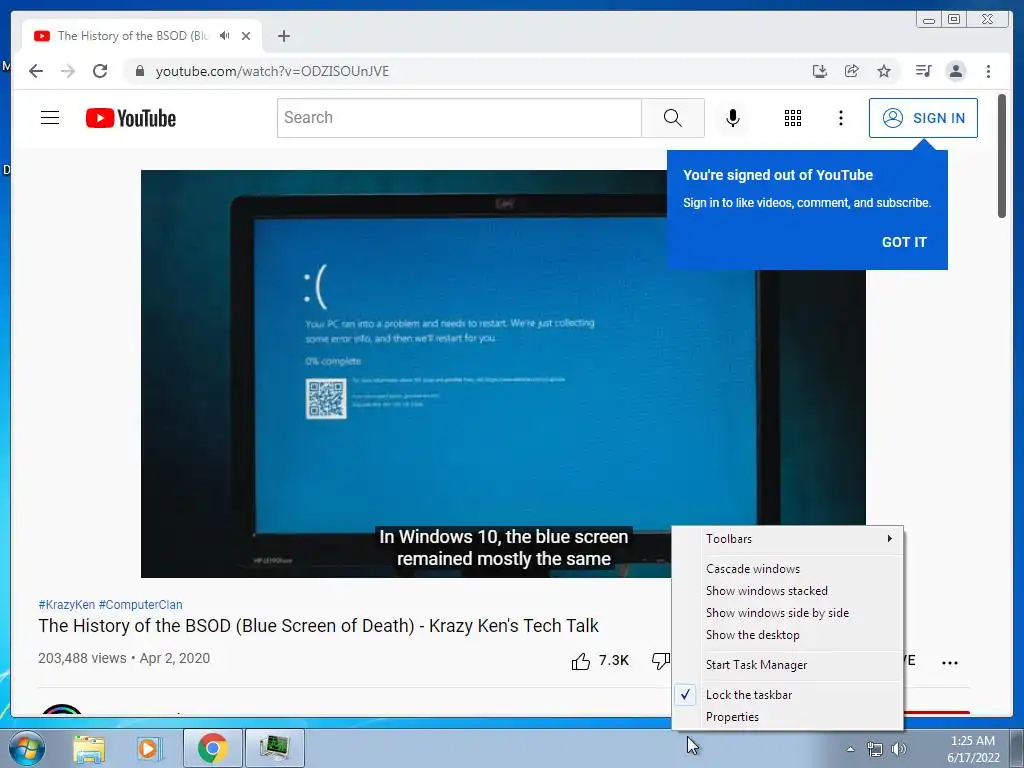Open the volume tray icon

(899, 749)
